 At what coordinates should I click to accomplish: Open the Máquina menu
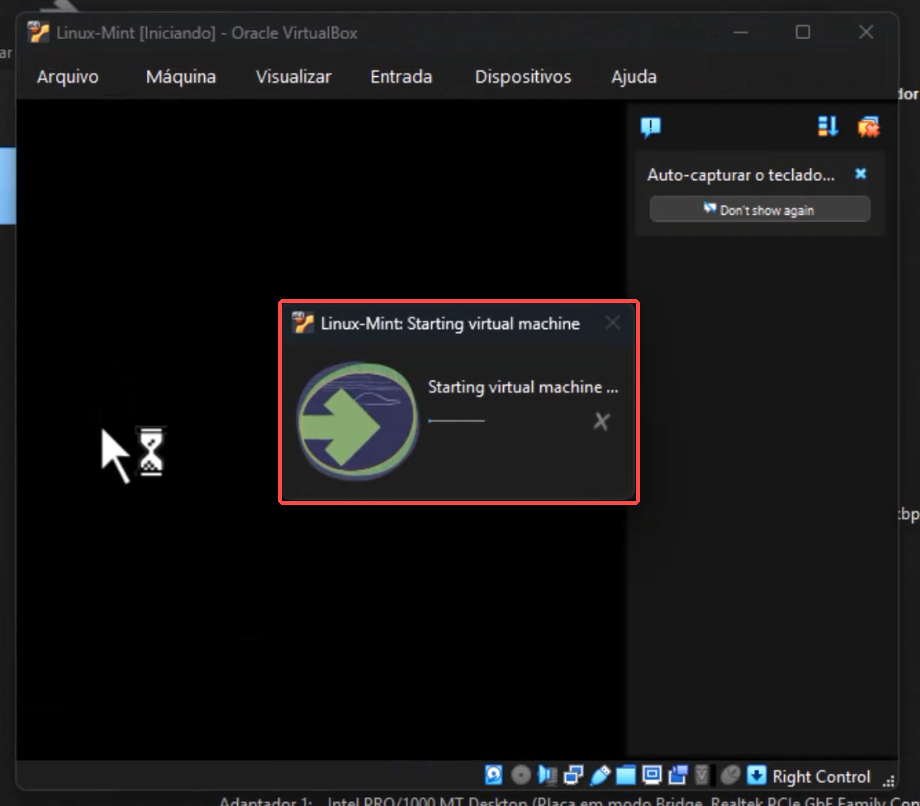click(181, 77)
